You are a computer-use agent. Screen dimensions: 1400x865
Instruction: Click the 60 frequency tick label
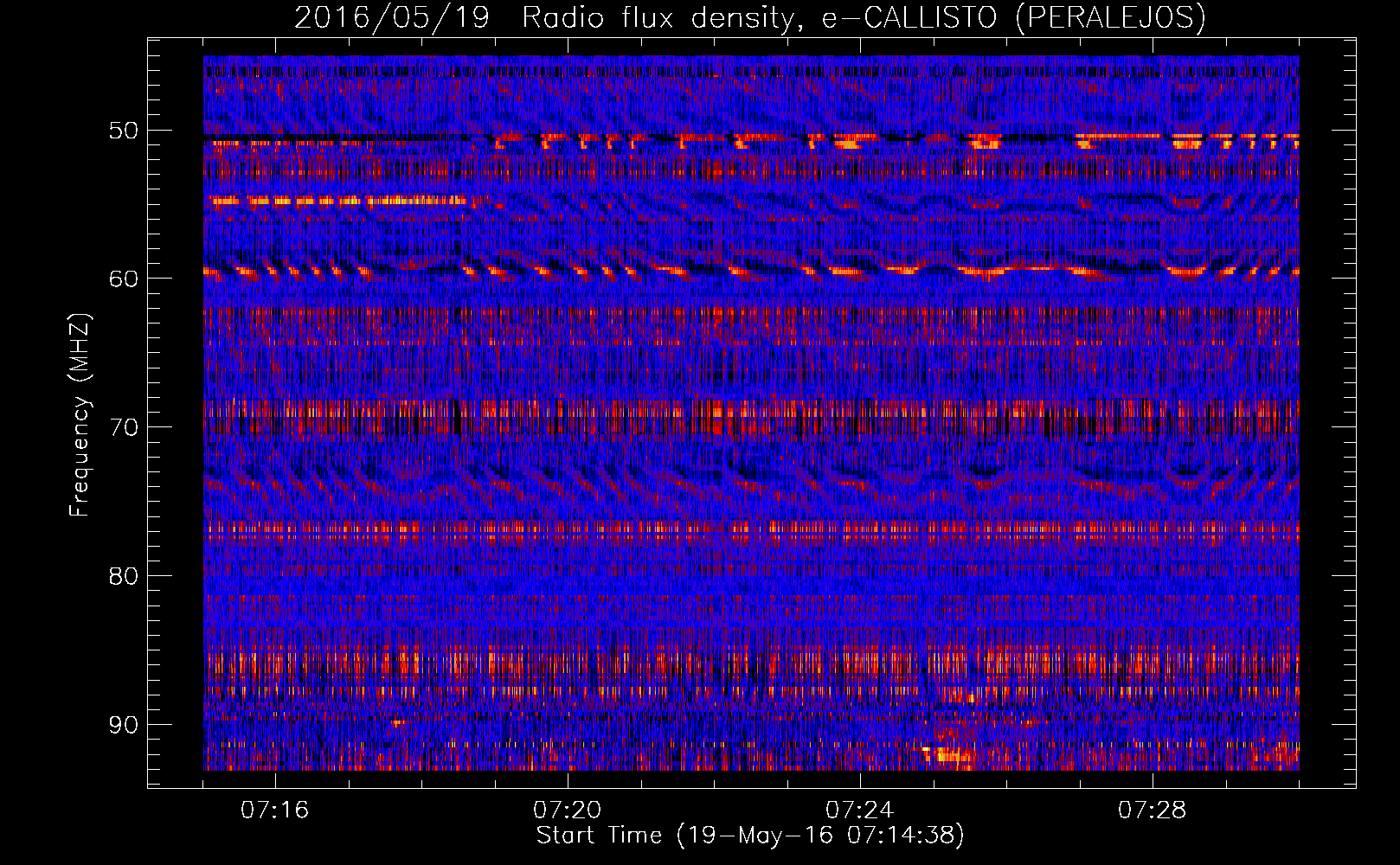coord(123,279)
